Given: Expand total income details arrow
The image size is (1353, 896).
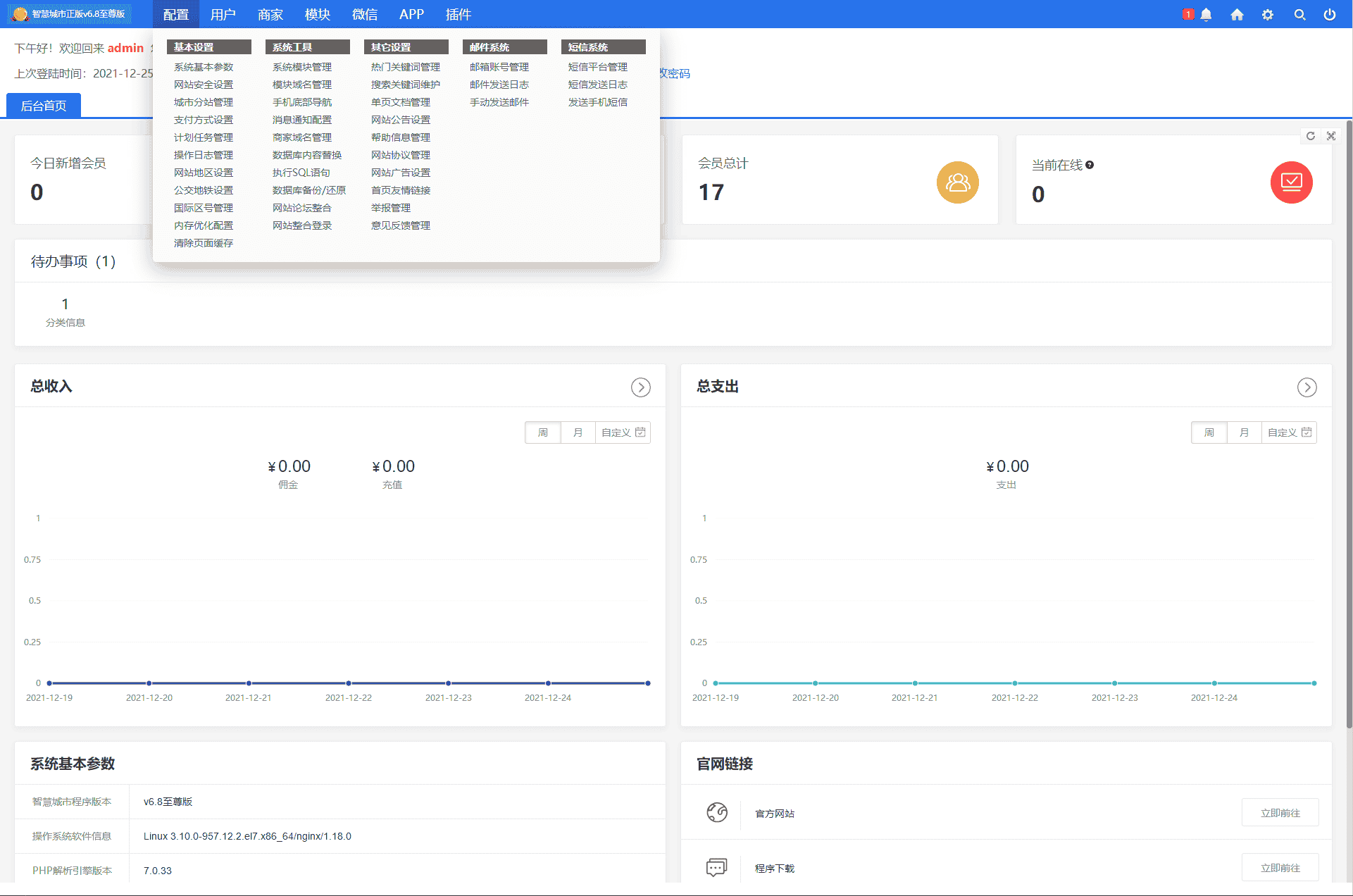Looking at the screenshot, I should [x=640, y=387].
